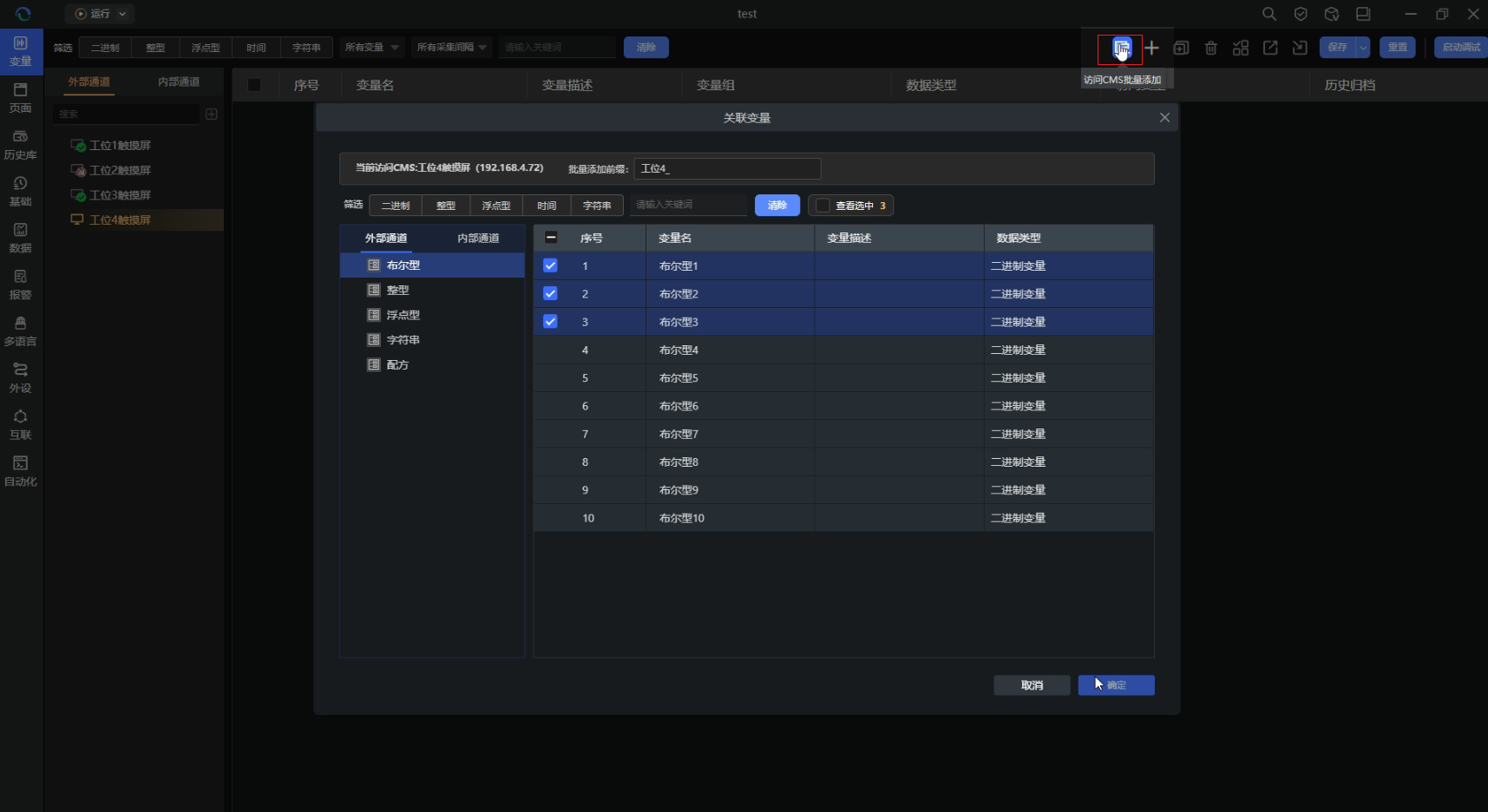1488x812 pixels.
Task: Filter main list by 时间 type
Action: 256,48
